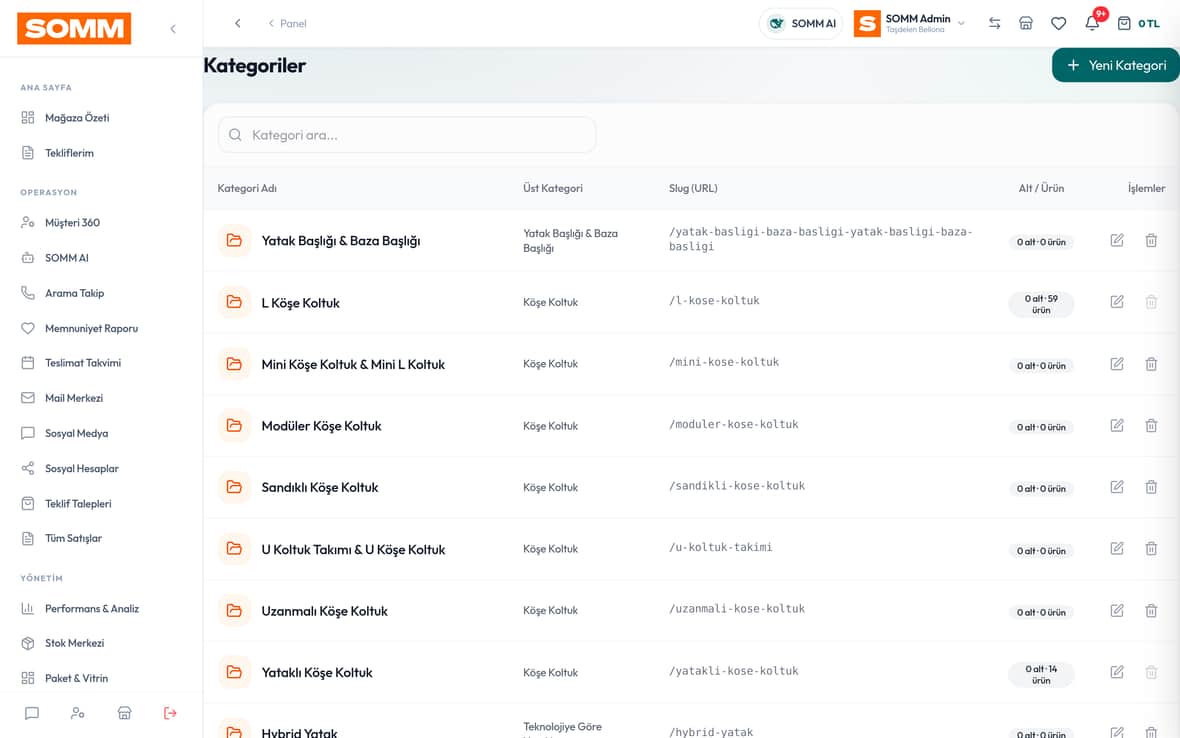Focus the Kategori ara search field
This screenshot has width=1180, height=738.
click(407, 135)
